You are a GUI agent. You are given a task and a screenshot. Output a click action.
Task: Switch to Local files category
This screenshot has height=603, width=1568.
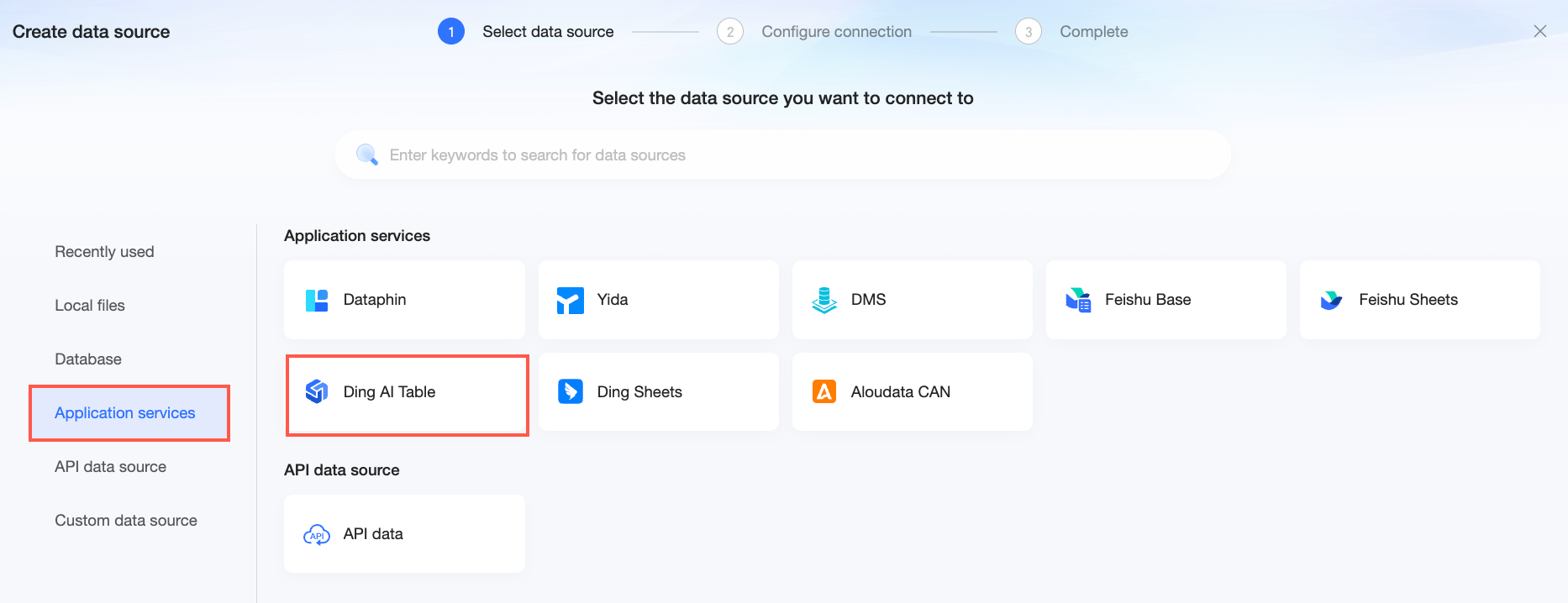point(90,306)
